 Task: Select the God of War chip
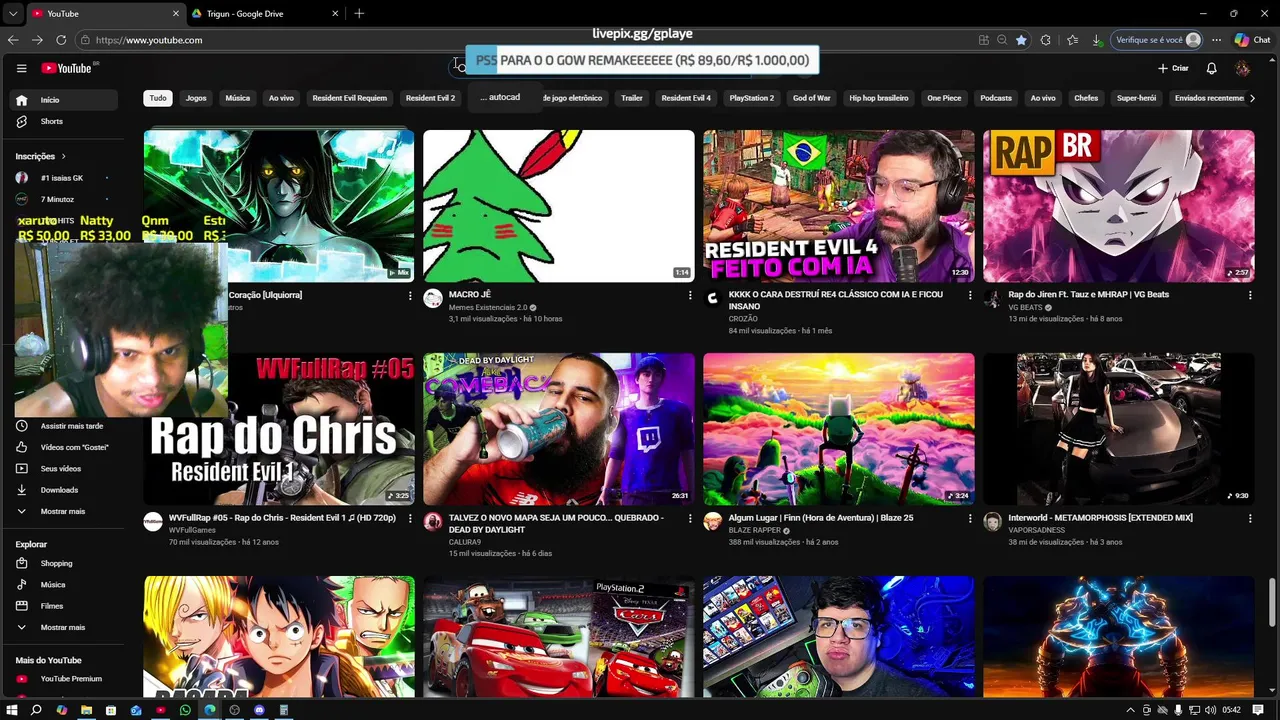tap(811, 98)
